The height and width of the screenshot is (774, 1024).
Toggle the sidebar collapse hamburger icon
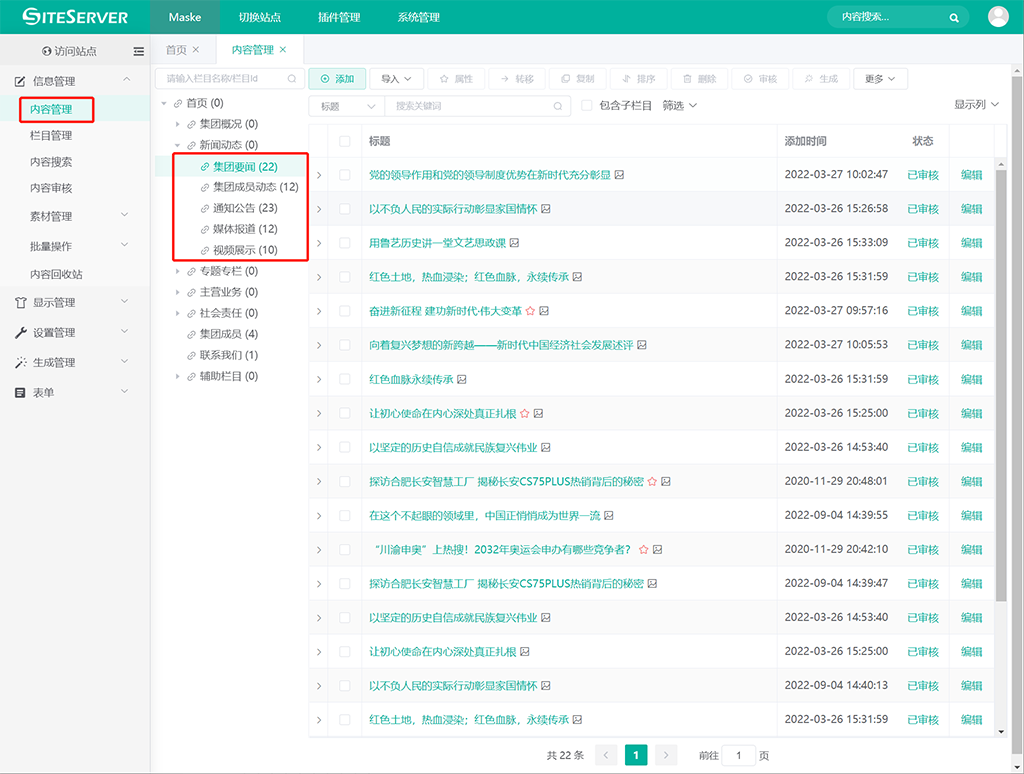138,51
